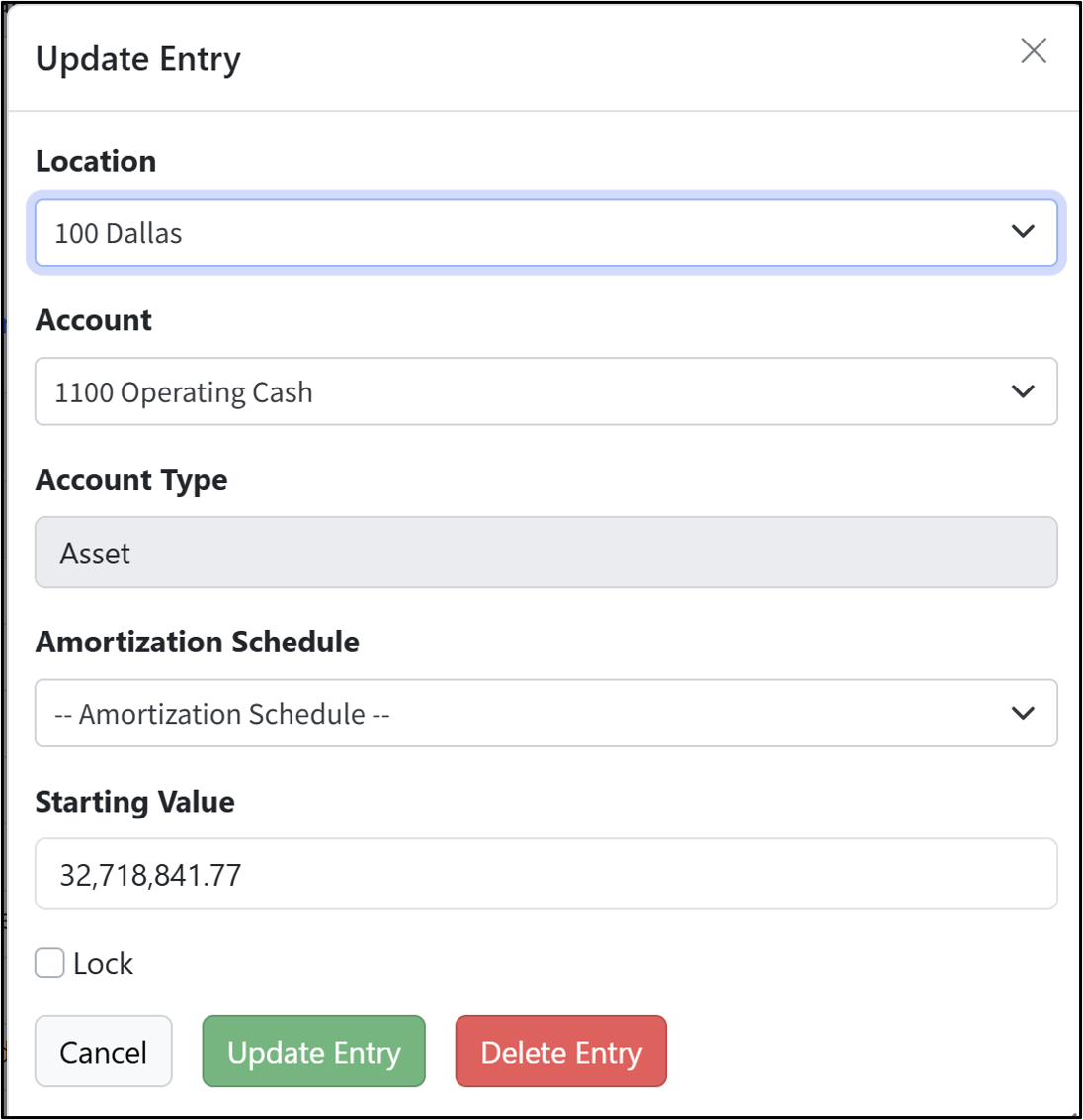Viewport: 1083px width, 1120px height.
Task: Focus the Starting Value input field
Action: (x=546, y=874)
